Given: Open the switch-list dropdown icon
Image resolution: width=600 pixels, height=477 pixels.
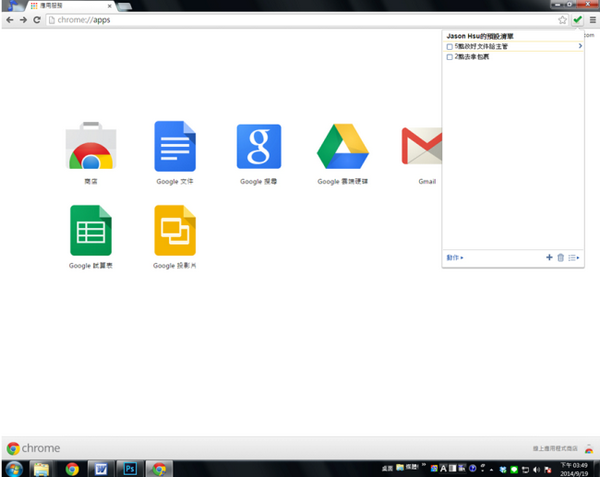Looking at the screenshot, I should point(573,257).
